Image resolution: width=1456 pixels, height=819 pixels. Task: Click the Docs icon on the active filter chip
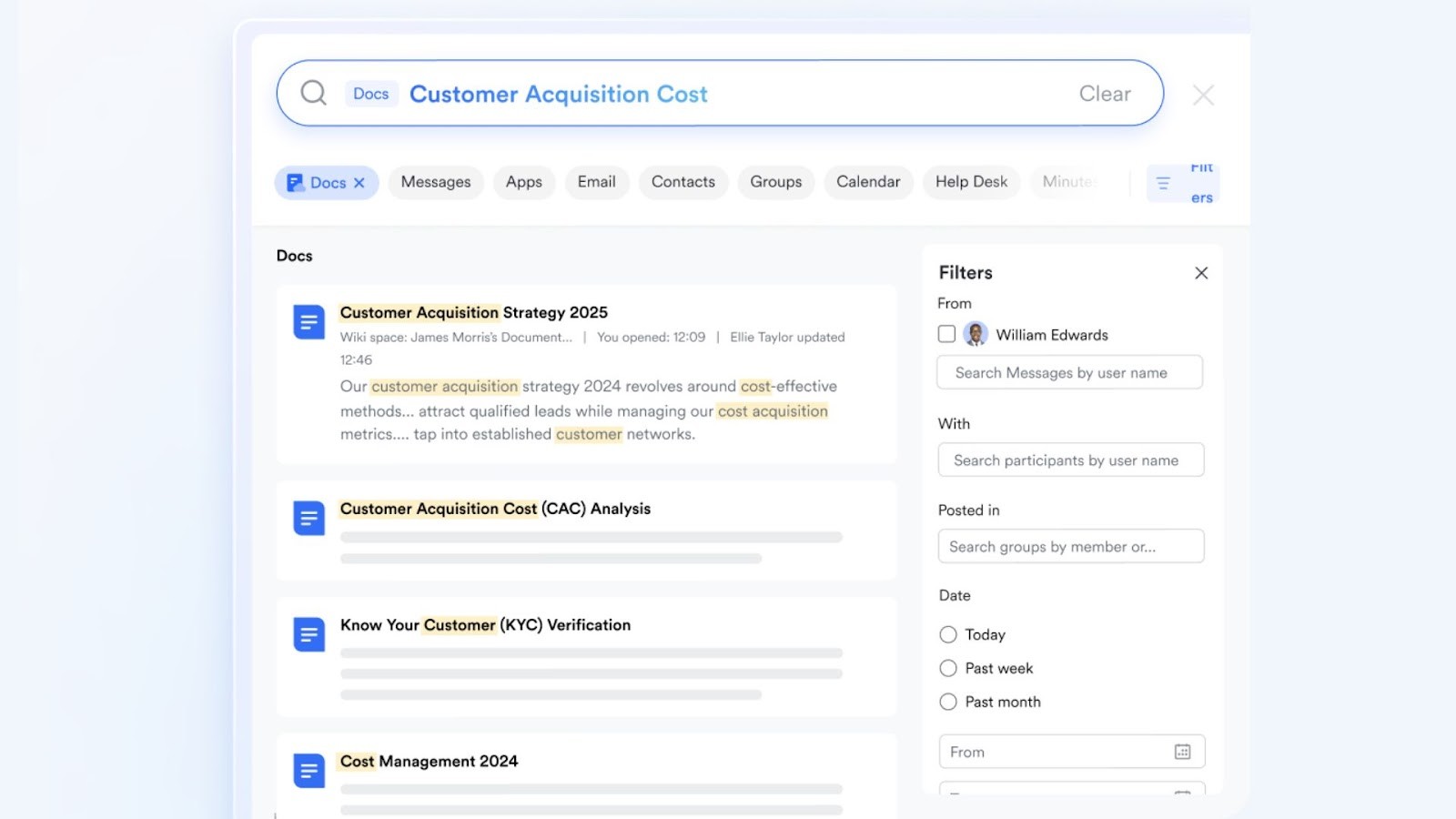tap(294, 182)
